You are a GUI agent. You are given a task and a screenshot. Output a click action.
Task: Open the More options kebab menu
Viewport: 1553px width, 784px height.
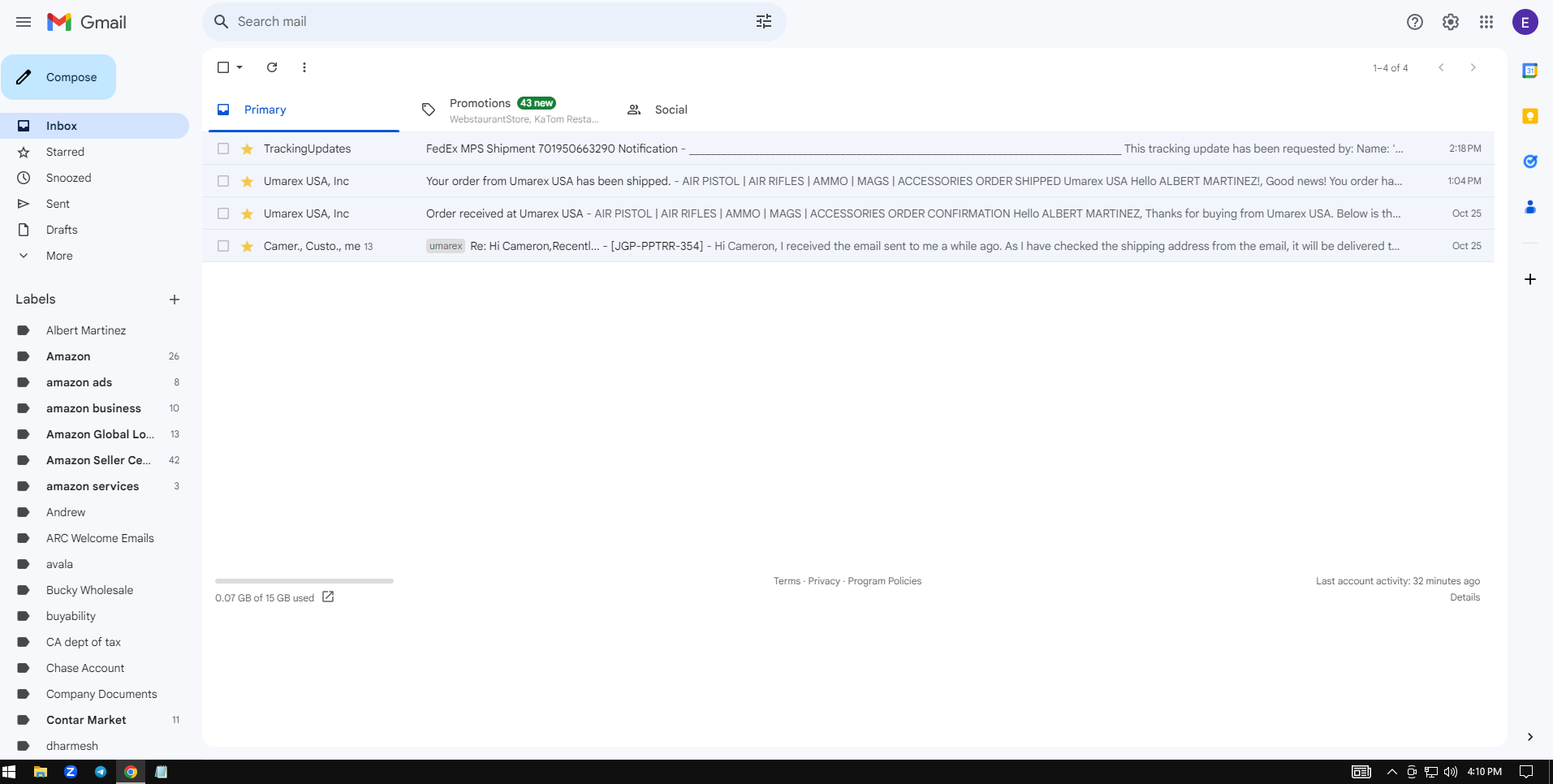(304, 67)
